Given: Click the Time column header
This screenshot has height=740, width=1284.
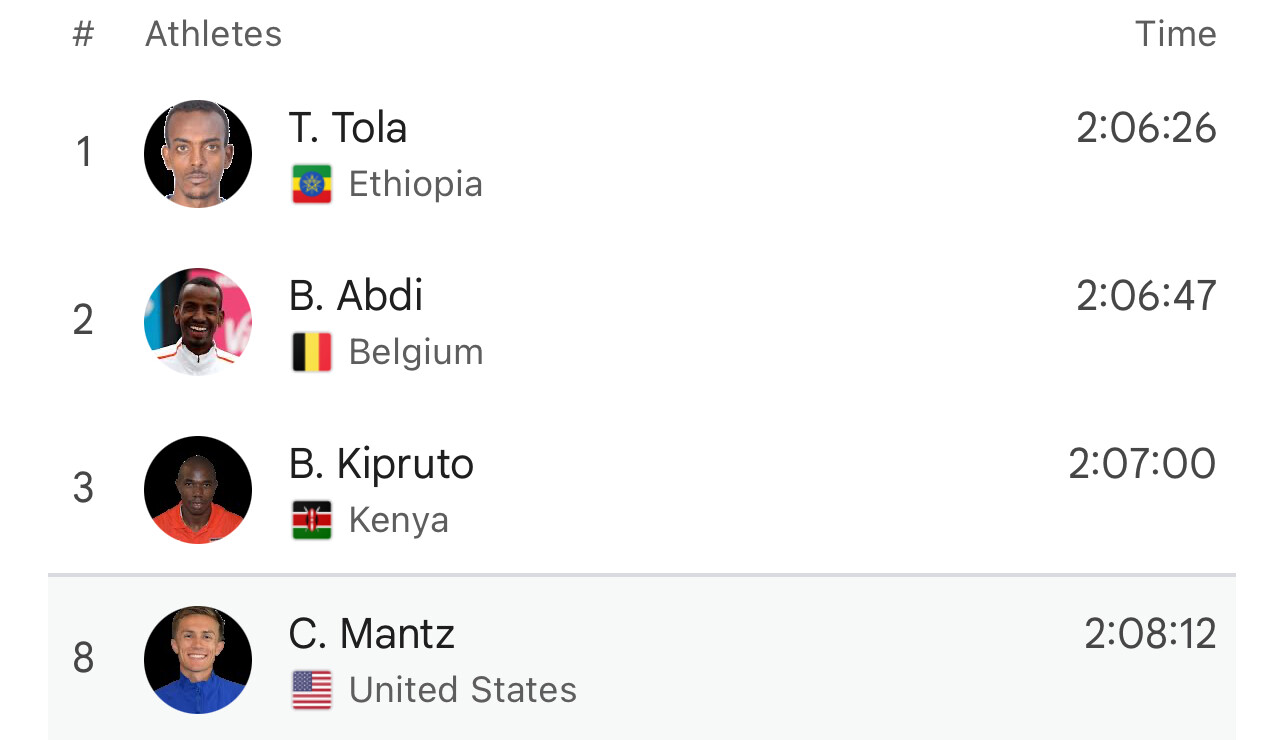Looking at the screenshot, I should pos(1175,34).
